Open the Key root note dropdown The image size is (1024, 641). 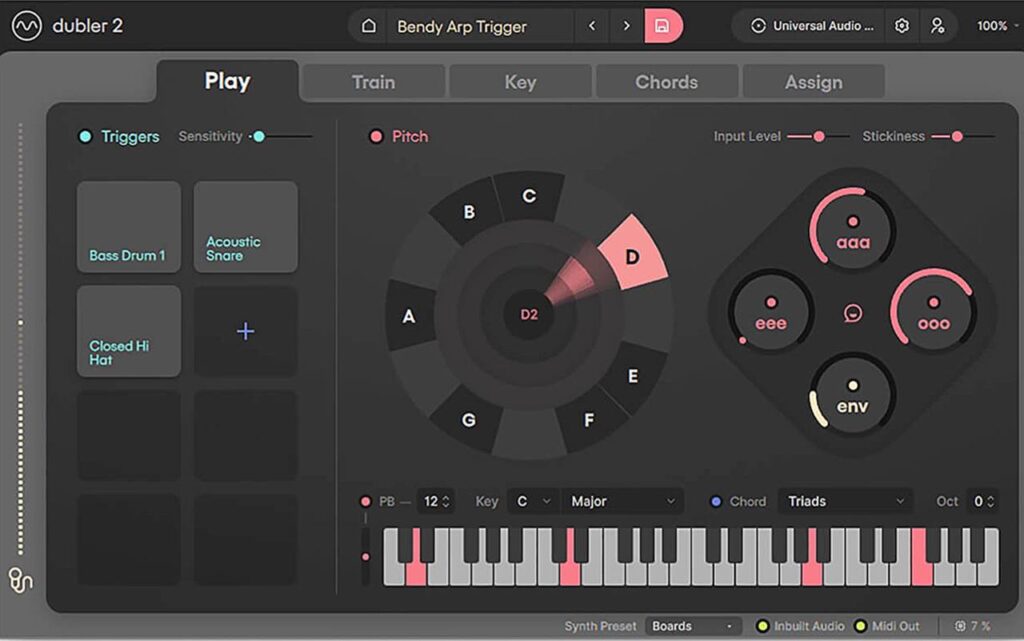pos(534,501)
